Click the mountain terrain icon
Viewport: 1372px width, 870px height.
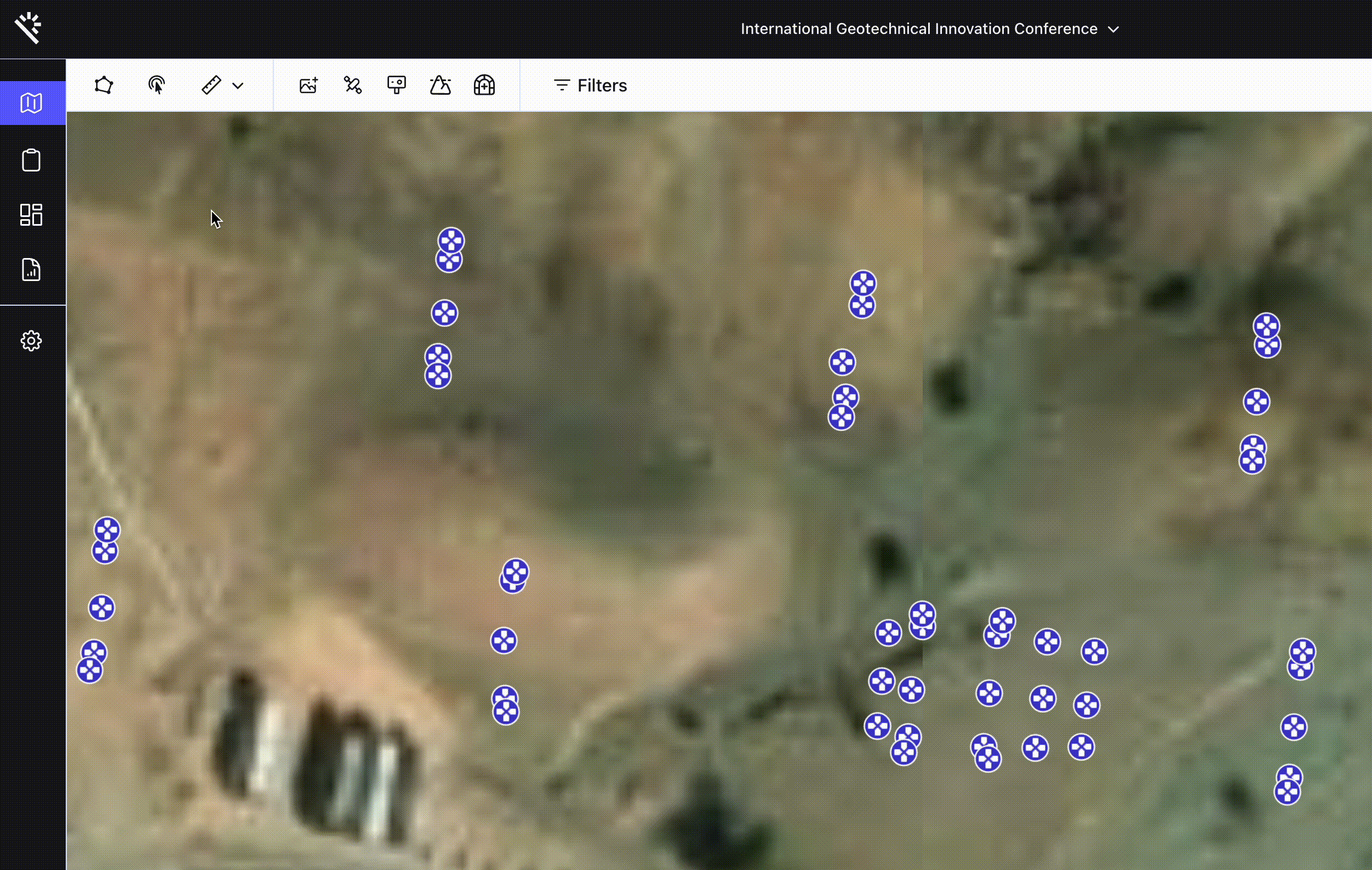tap(441, 85)
